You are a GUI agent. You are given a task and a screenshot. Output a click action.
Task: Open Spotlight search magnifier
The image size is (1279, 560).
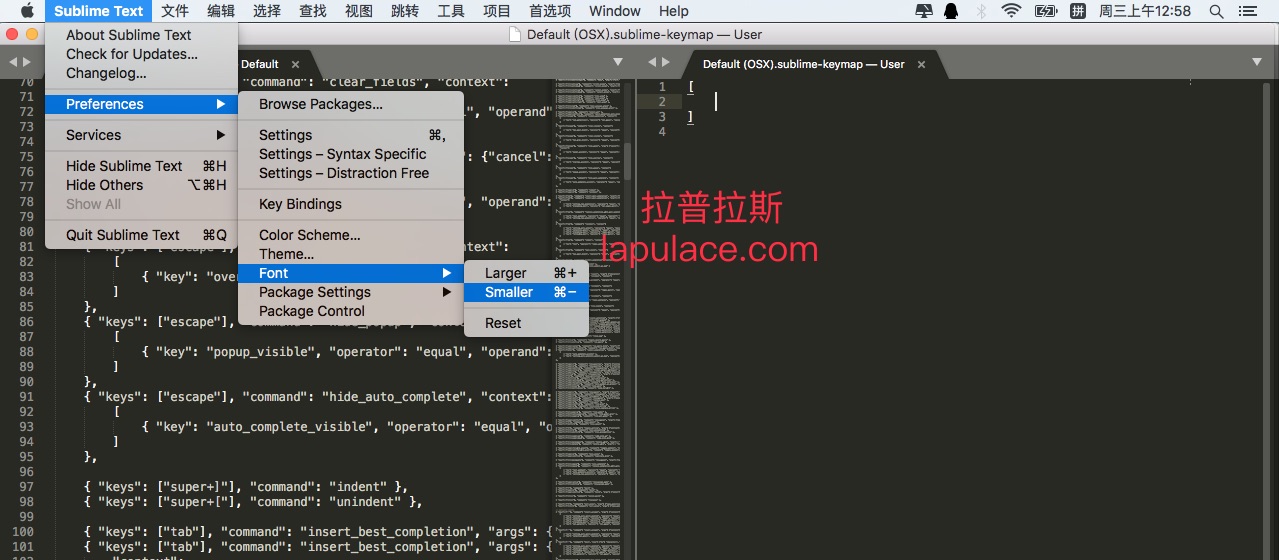point(1216,11)
